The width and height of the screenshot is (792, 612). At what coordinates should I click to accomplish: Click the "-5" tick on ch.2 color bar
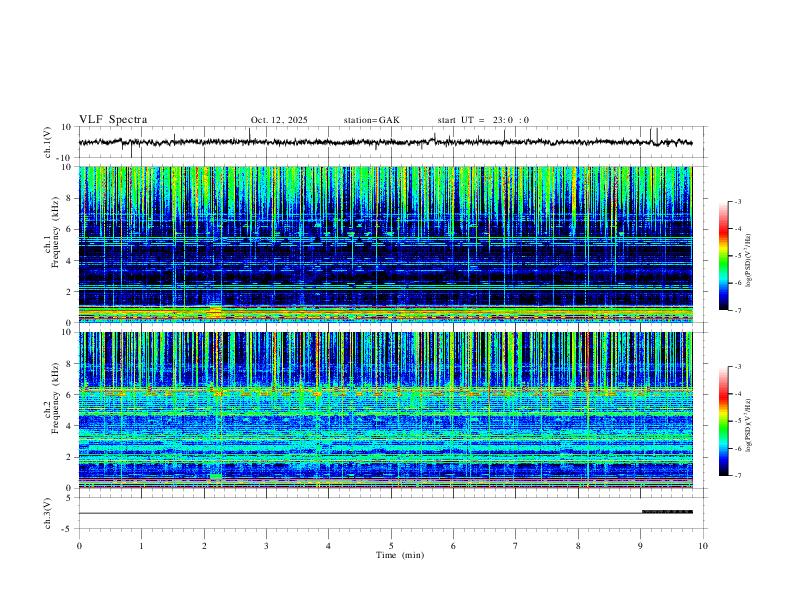point(738,421)
